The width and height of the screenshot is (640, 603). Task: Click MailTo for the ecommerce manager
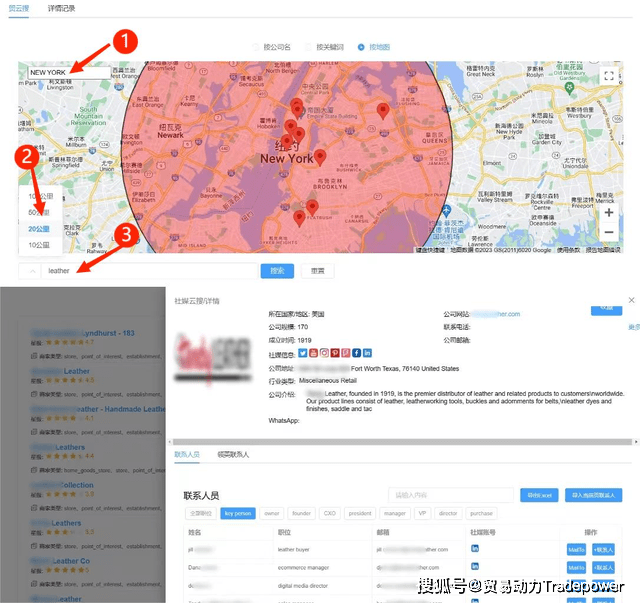pyautogui.click(x=576, y=567)
